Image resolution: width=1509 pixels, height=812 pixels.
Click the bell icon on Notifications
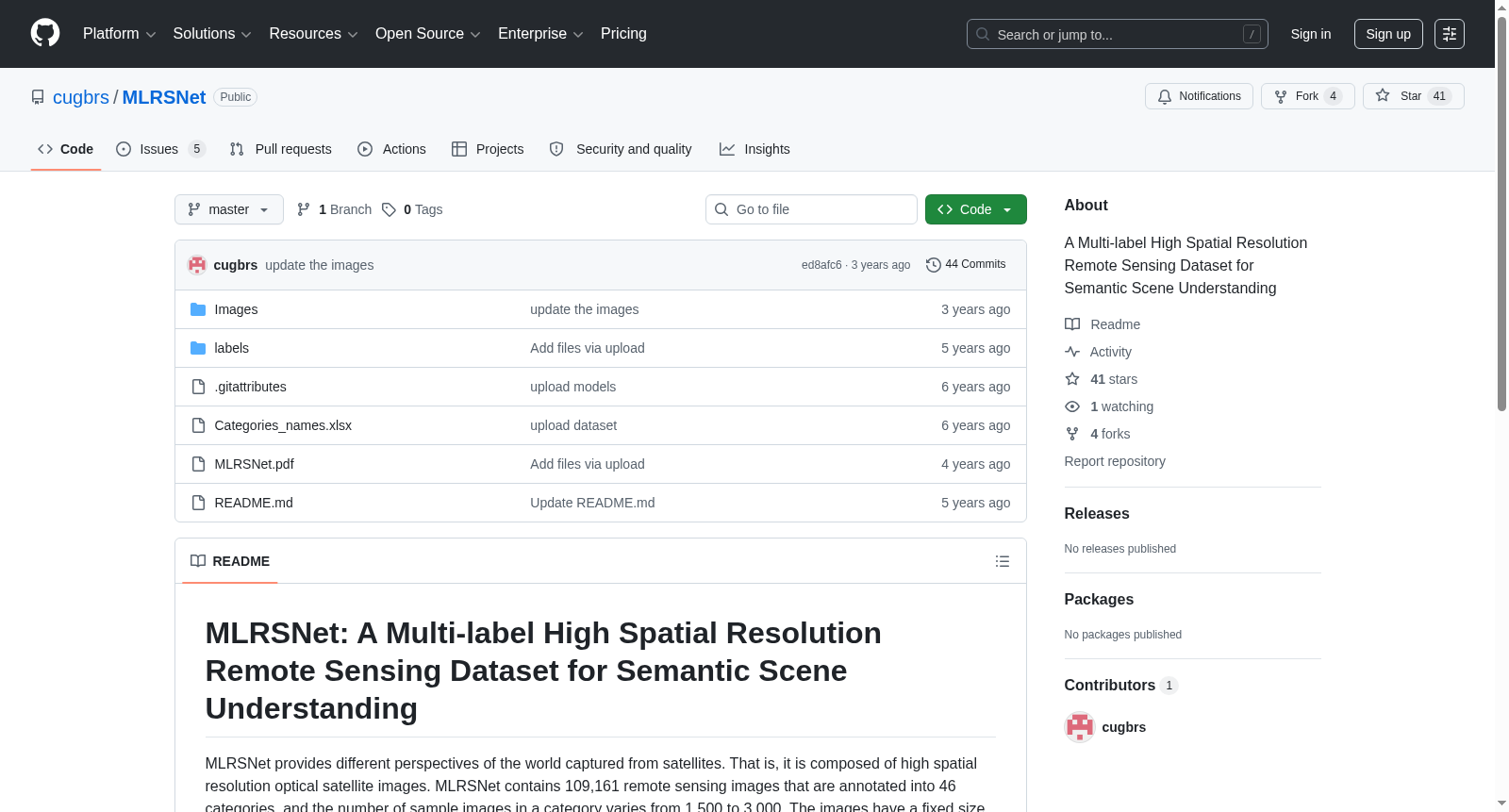point(1165,96)
